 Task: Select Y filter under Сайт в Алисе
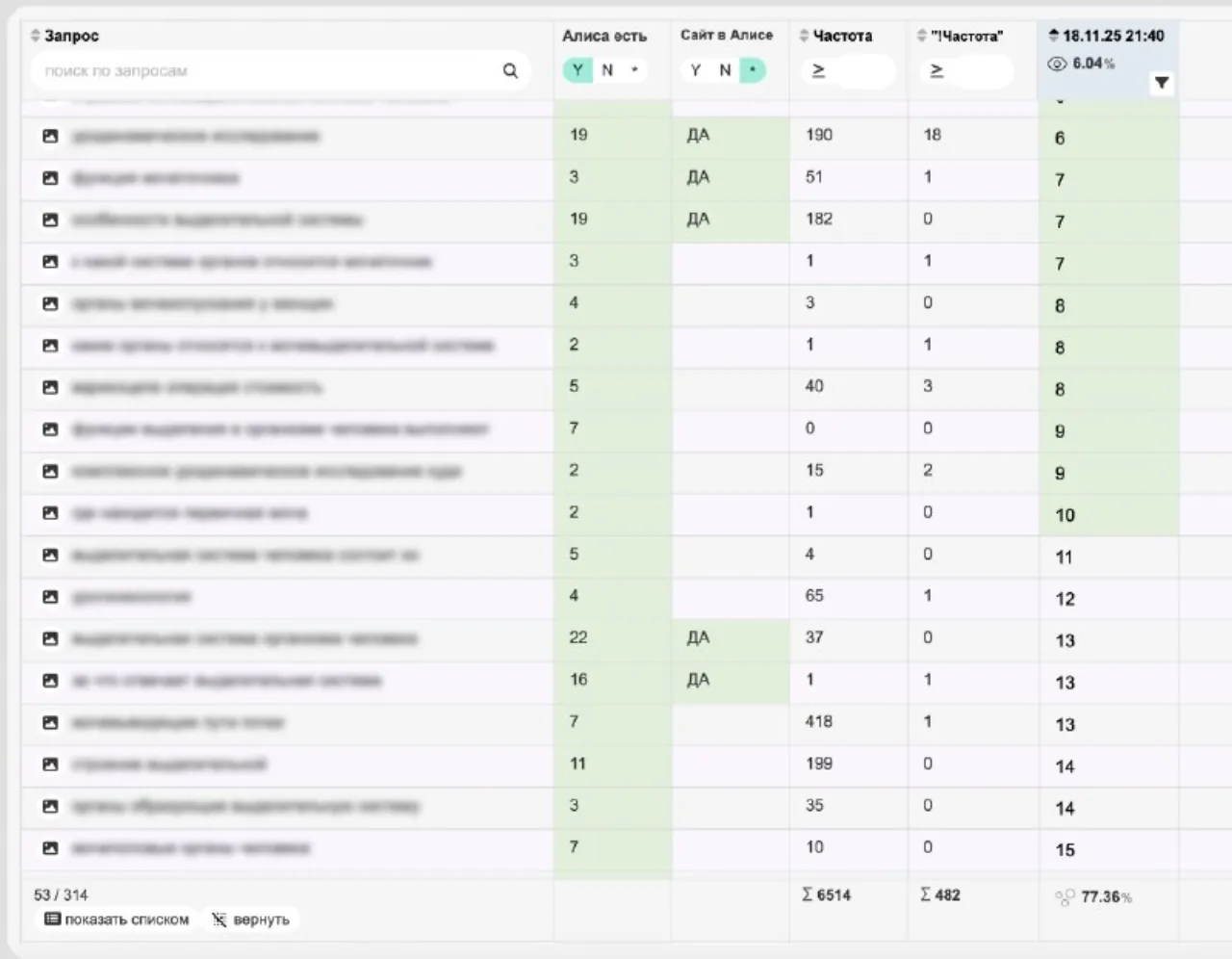click(x=696, y=70)
